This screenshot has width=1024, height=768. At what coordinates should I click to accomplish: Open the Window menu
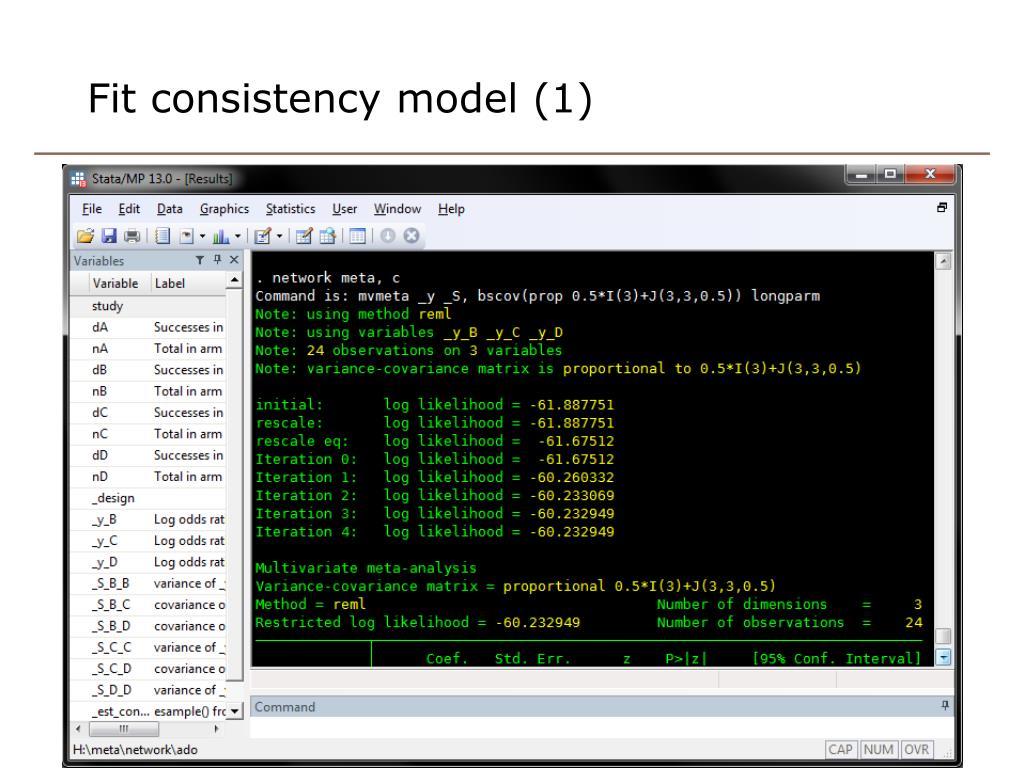click(x=397, y=209)
